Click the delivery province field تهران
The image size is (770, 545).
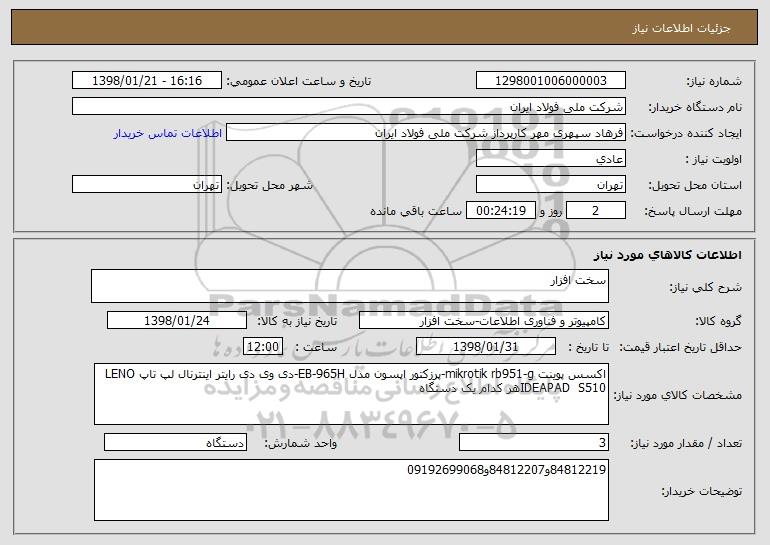coord(550,185)
